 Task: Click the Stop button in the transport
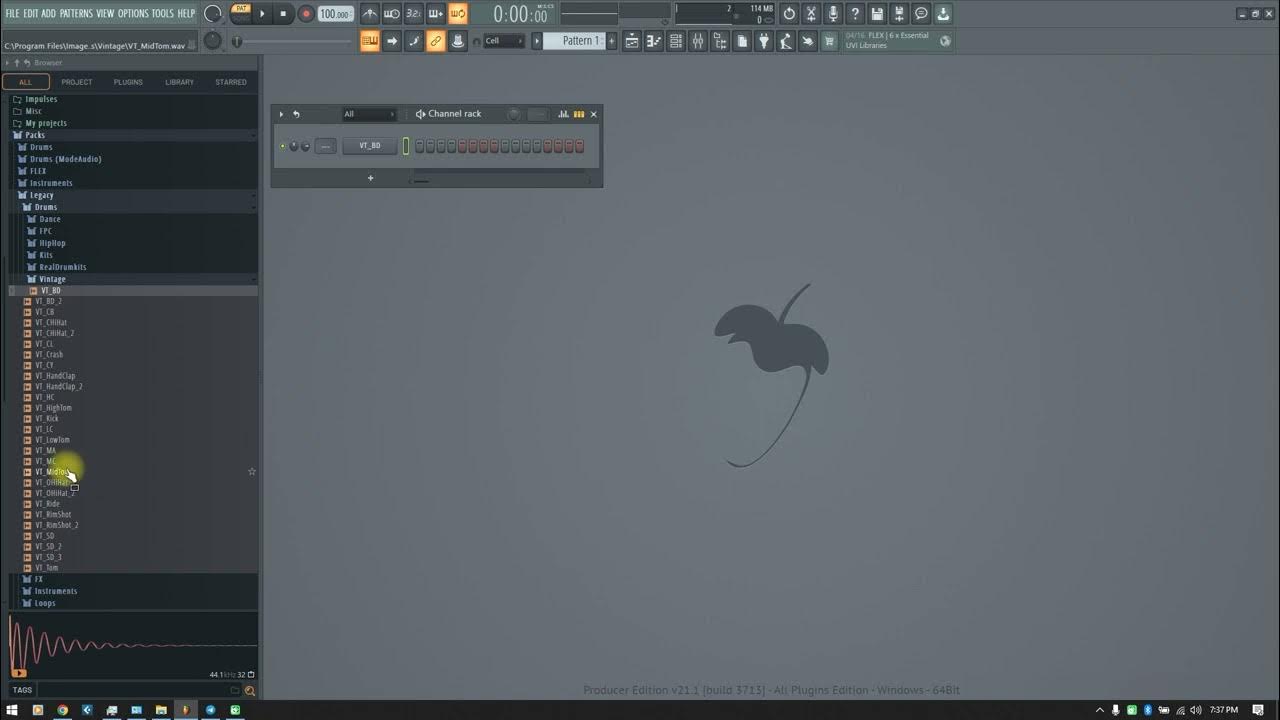[284, 14]
